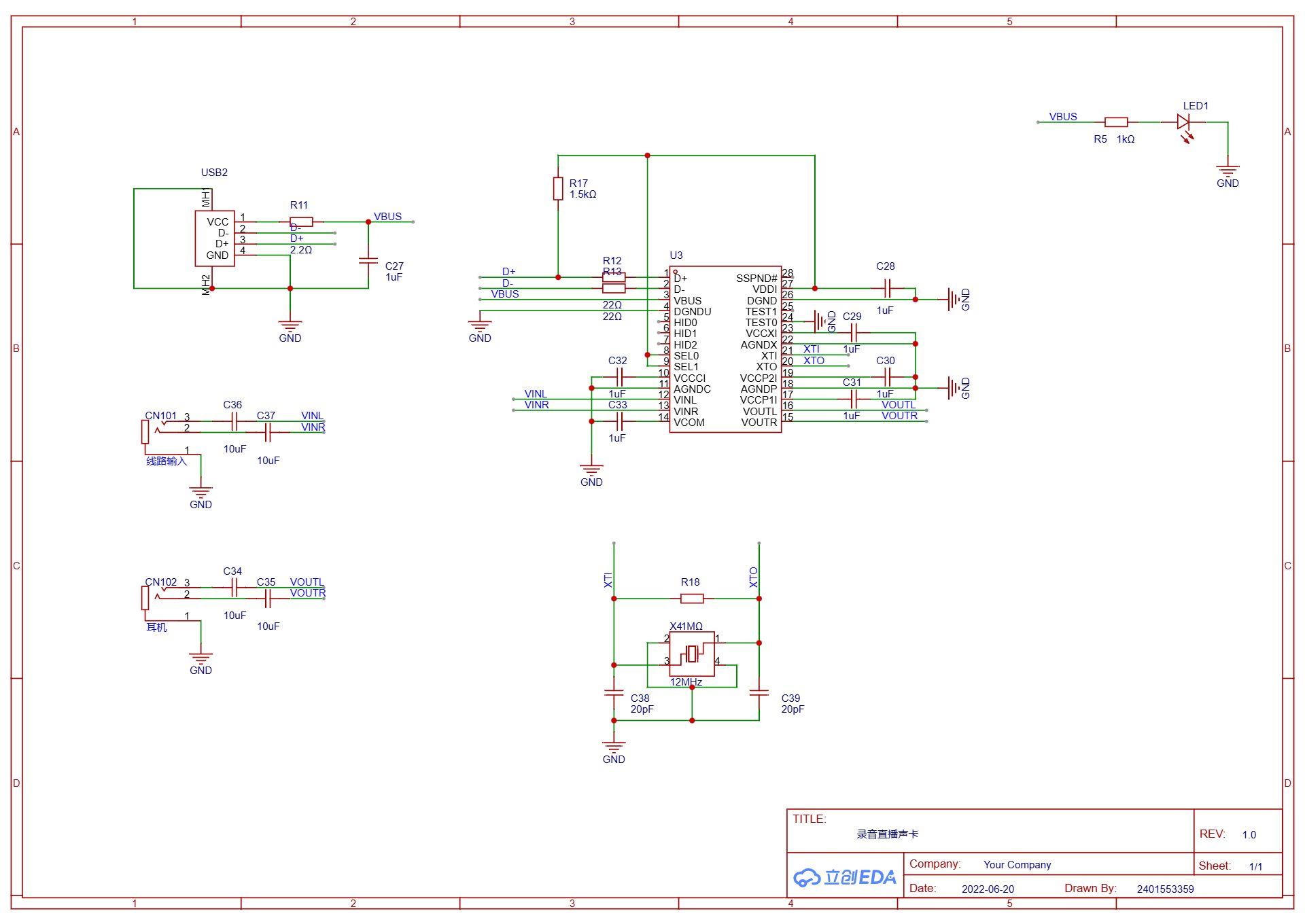Click the X4 12MHz crystal symbol
The width and height of the screenshot is (1305, 924).
point(692,654)
